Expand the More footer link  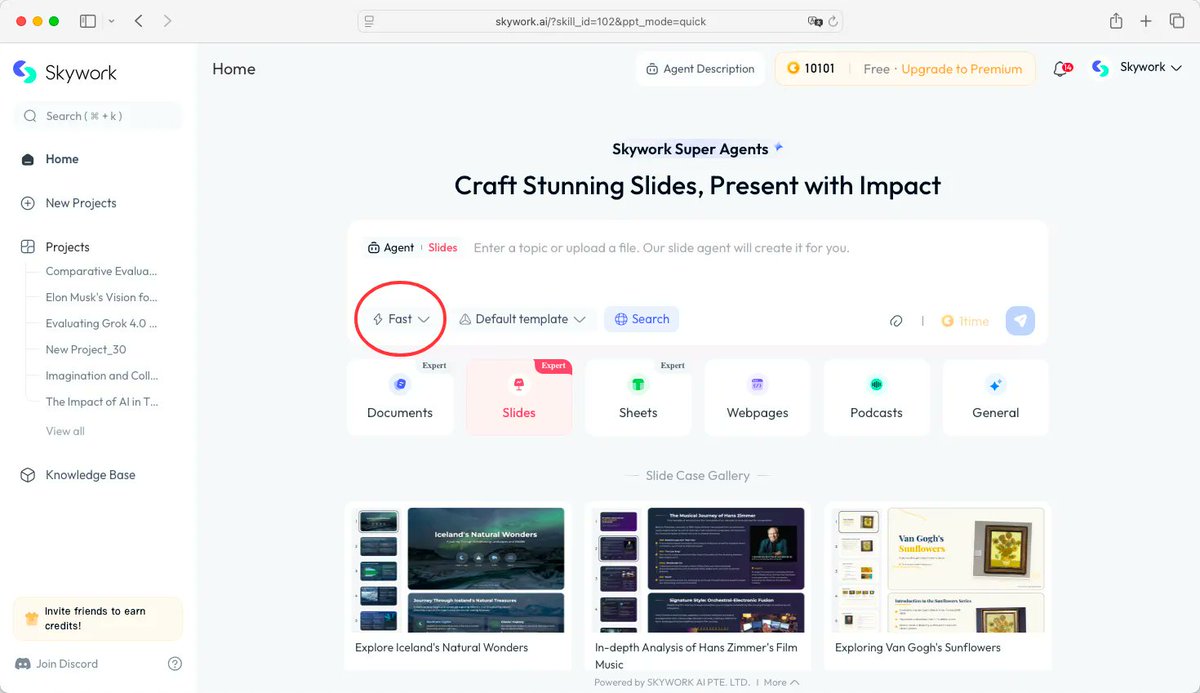(x=781, y=682)
